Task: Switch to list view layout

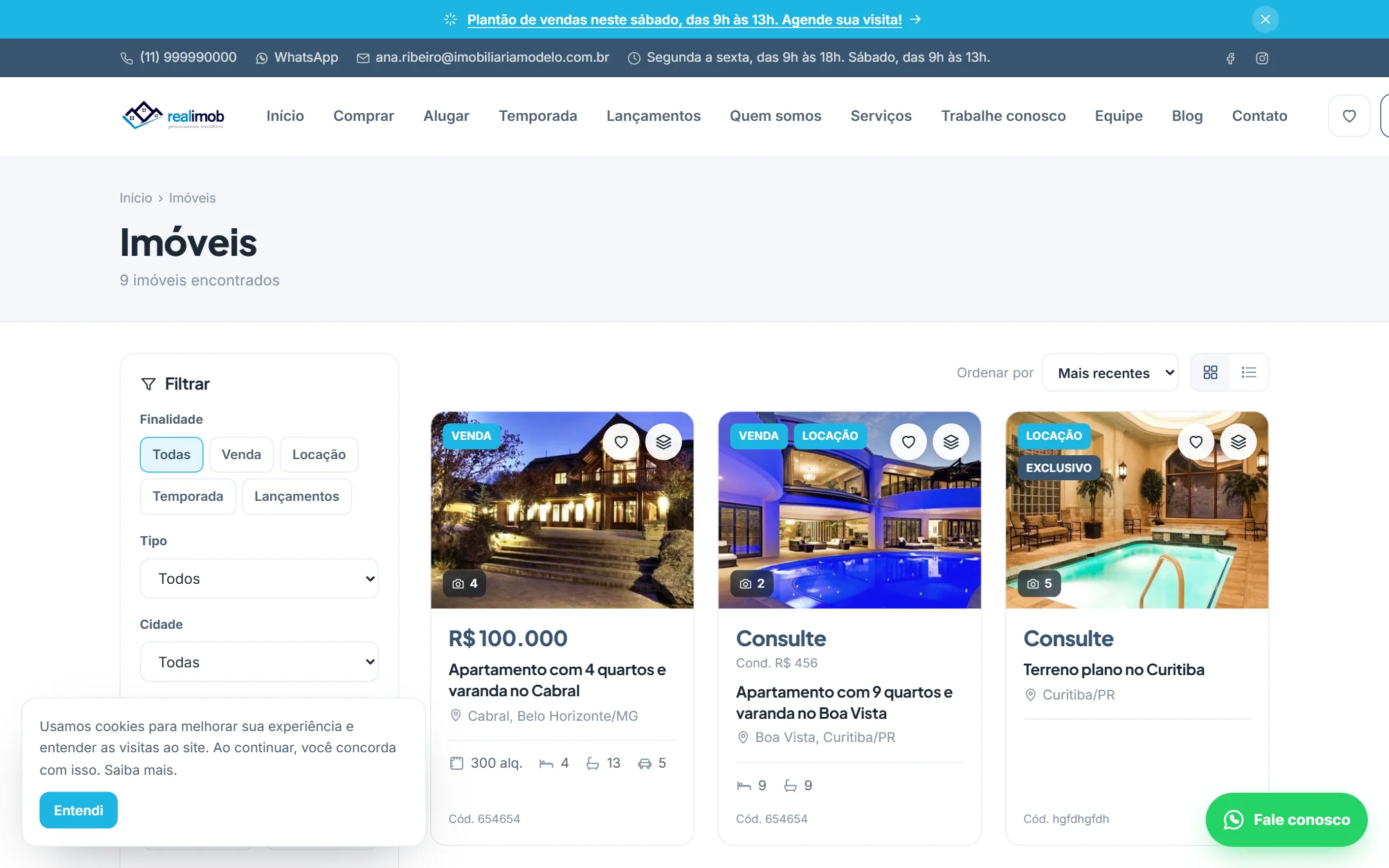Action: pyautogui.click(x=1249, y=372)
